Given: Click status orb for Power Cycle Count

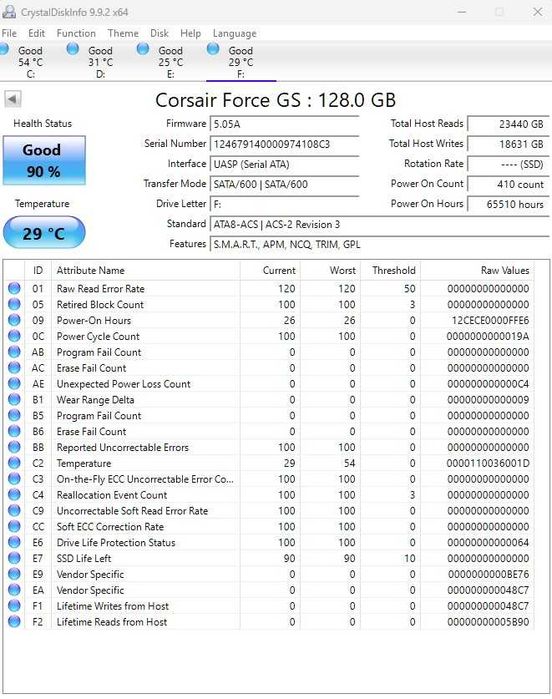Looking at the screenshot, I should click(x=14, y=336).
